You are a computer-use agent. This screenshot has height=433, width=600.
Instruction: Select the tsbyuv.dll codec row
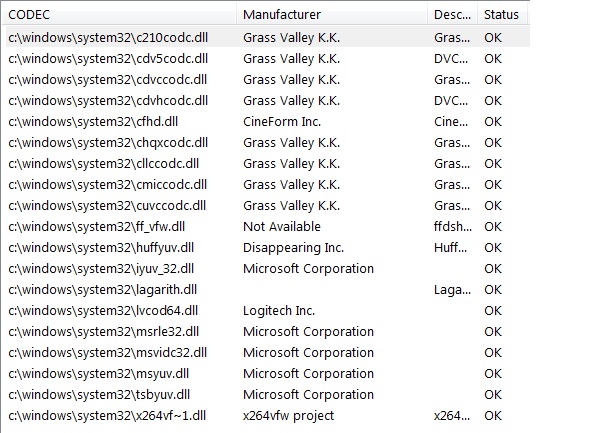pyautogui.click(x=99, y=394)
